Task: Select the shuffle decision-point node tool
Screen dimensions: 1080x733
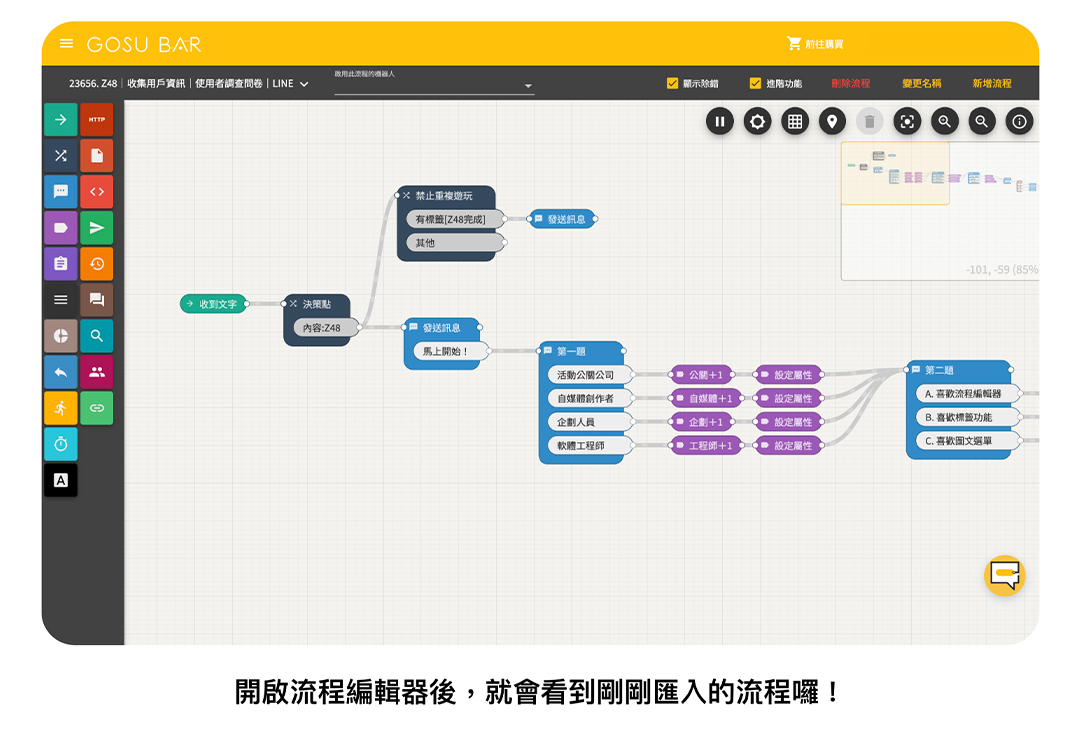Action: pyautogui.click(x=61, y=156)
